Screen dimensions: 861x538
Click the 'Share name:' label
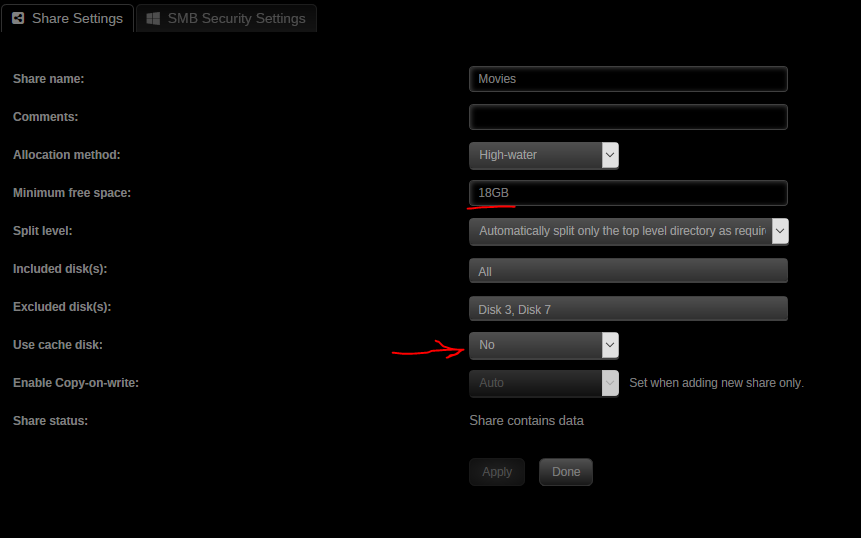(48, 79)
